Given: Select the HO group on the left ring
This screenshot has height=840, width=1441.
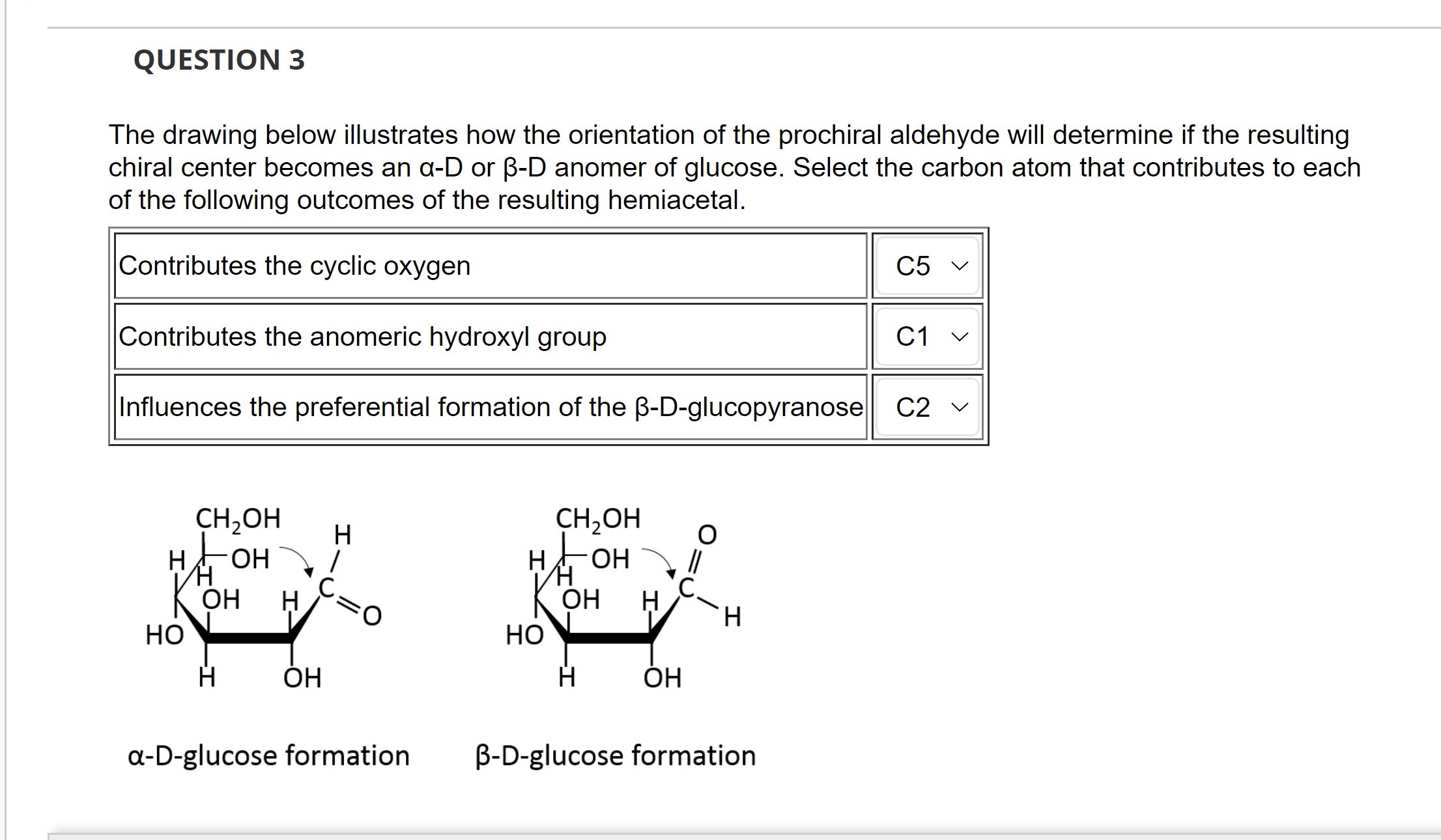Looking at the screenshot, I should click(x=165, y=635).
